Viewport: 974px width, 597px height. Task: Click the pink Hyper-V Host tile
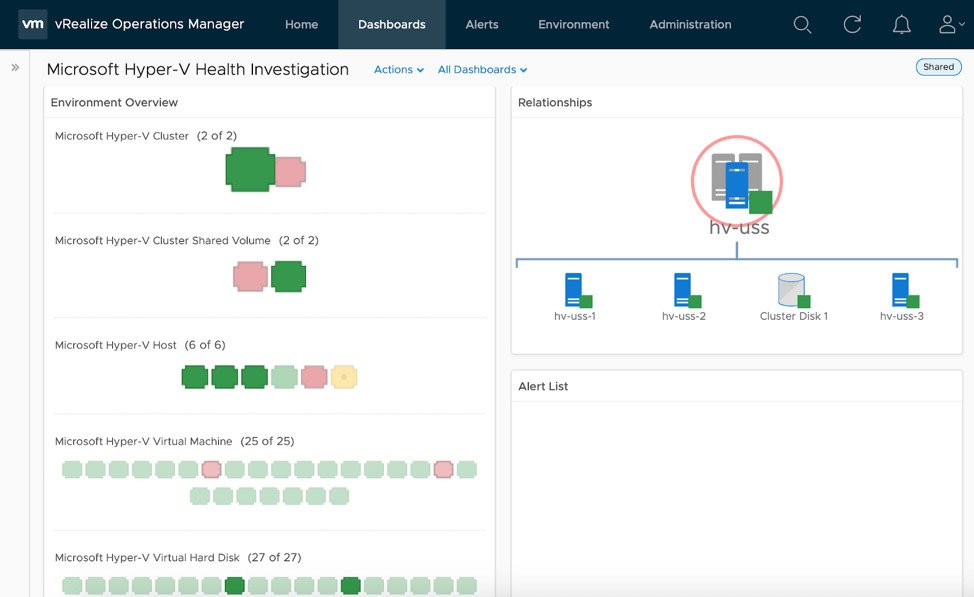pyautogui.click(x=314, y=377)
